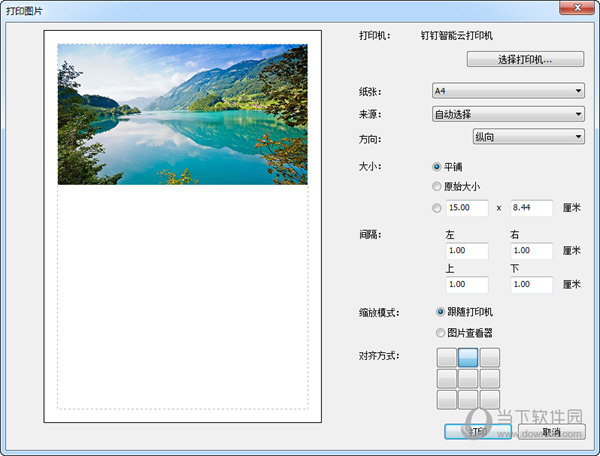Click the width field showing 15.00
This screenshot has width=600, height=456.
click(x=467, y=208)
